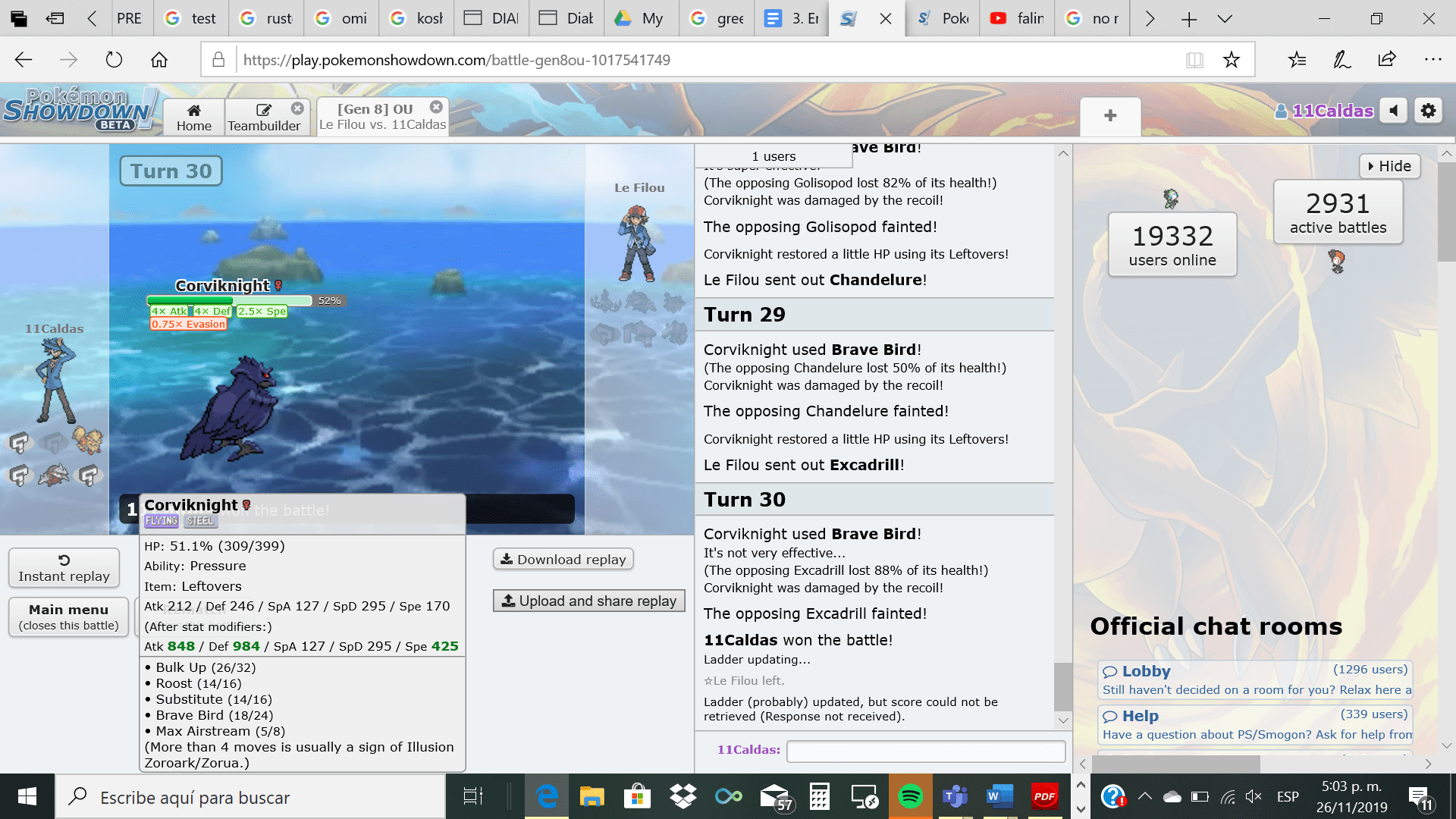Add this page to favorites star

[1231, 60]
